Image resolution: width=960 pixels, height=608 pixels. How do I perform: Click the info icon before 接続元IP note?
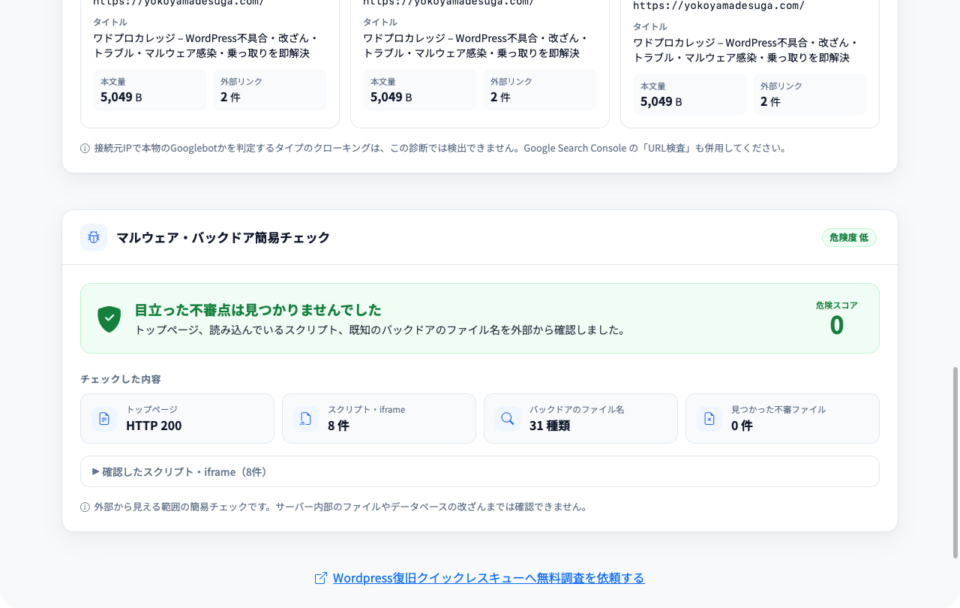pos(85,148)
